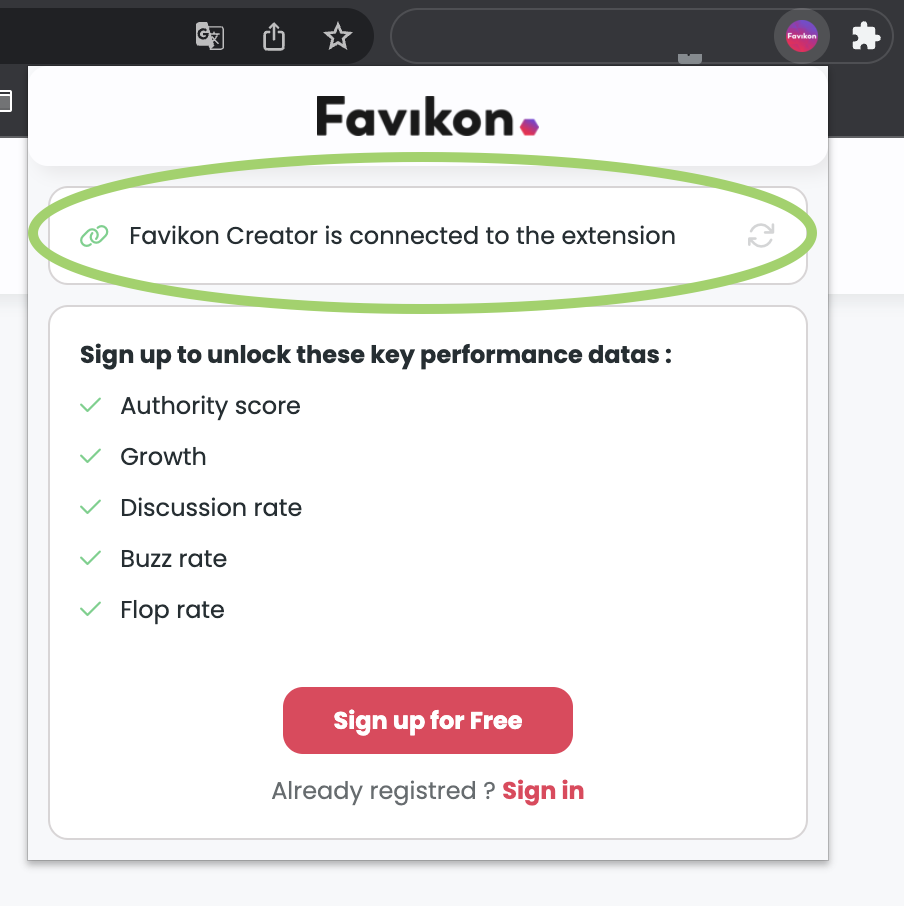
Task: Click the checkmark beside Growth
Action: point(91,456)
